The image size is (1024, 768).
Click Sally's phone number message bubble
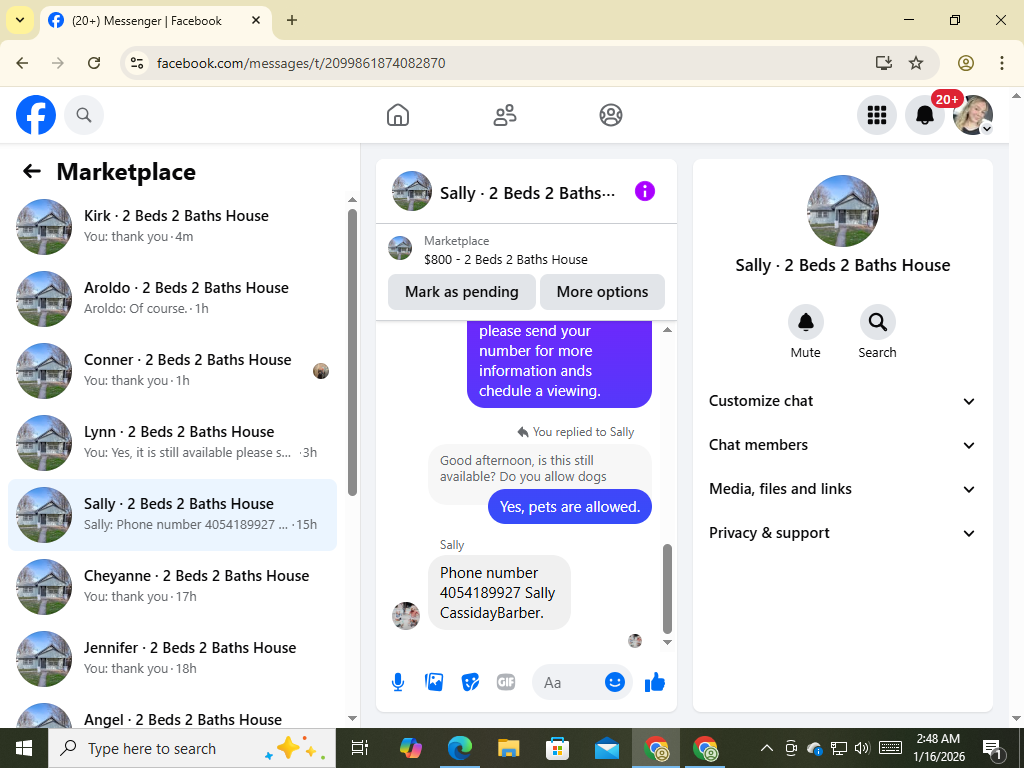[x=499, y=593]
